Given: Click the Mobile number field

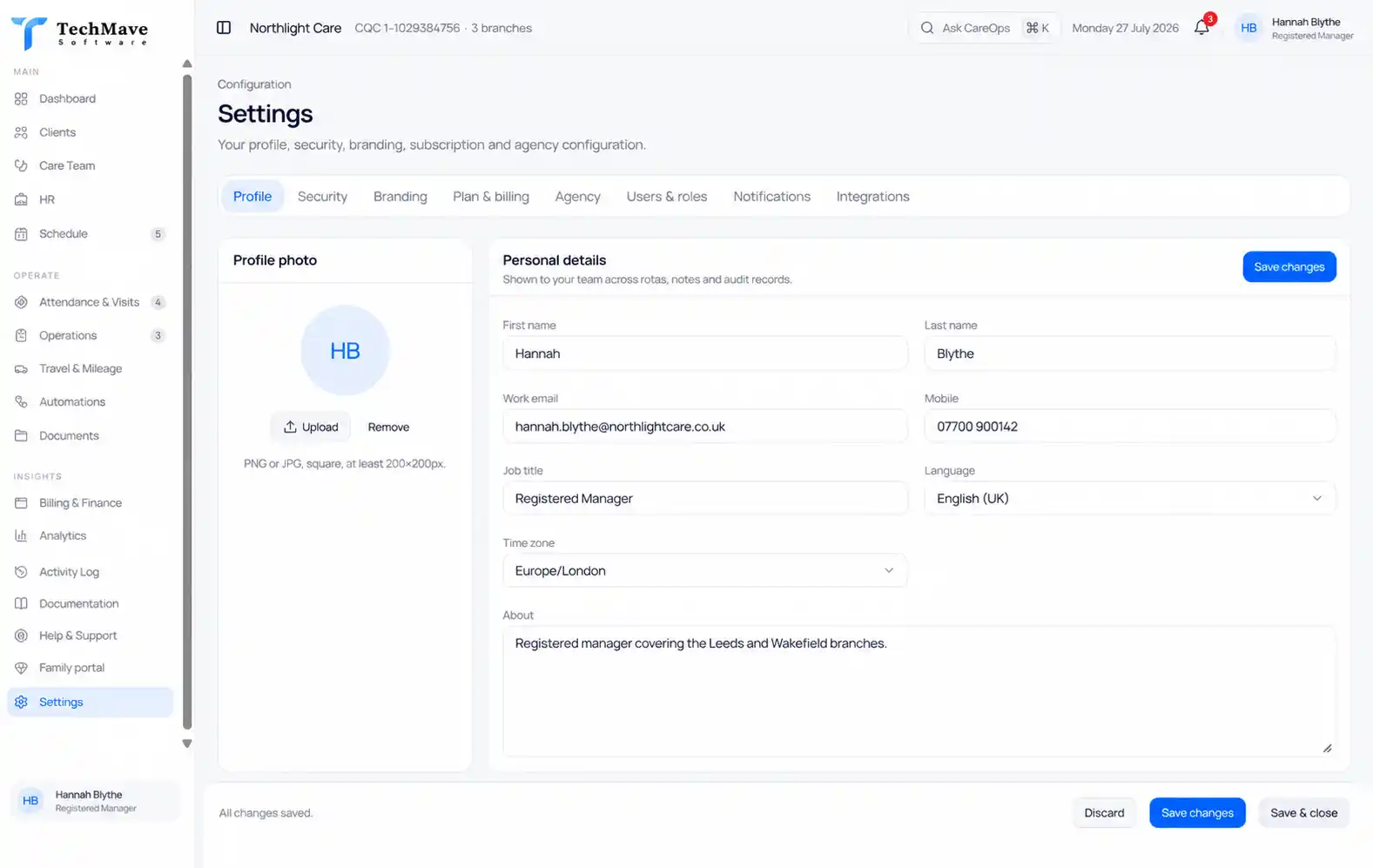Looking at the screenshot, I should (x=1129, y=427).
